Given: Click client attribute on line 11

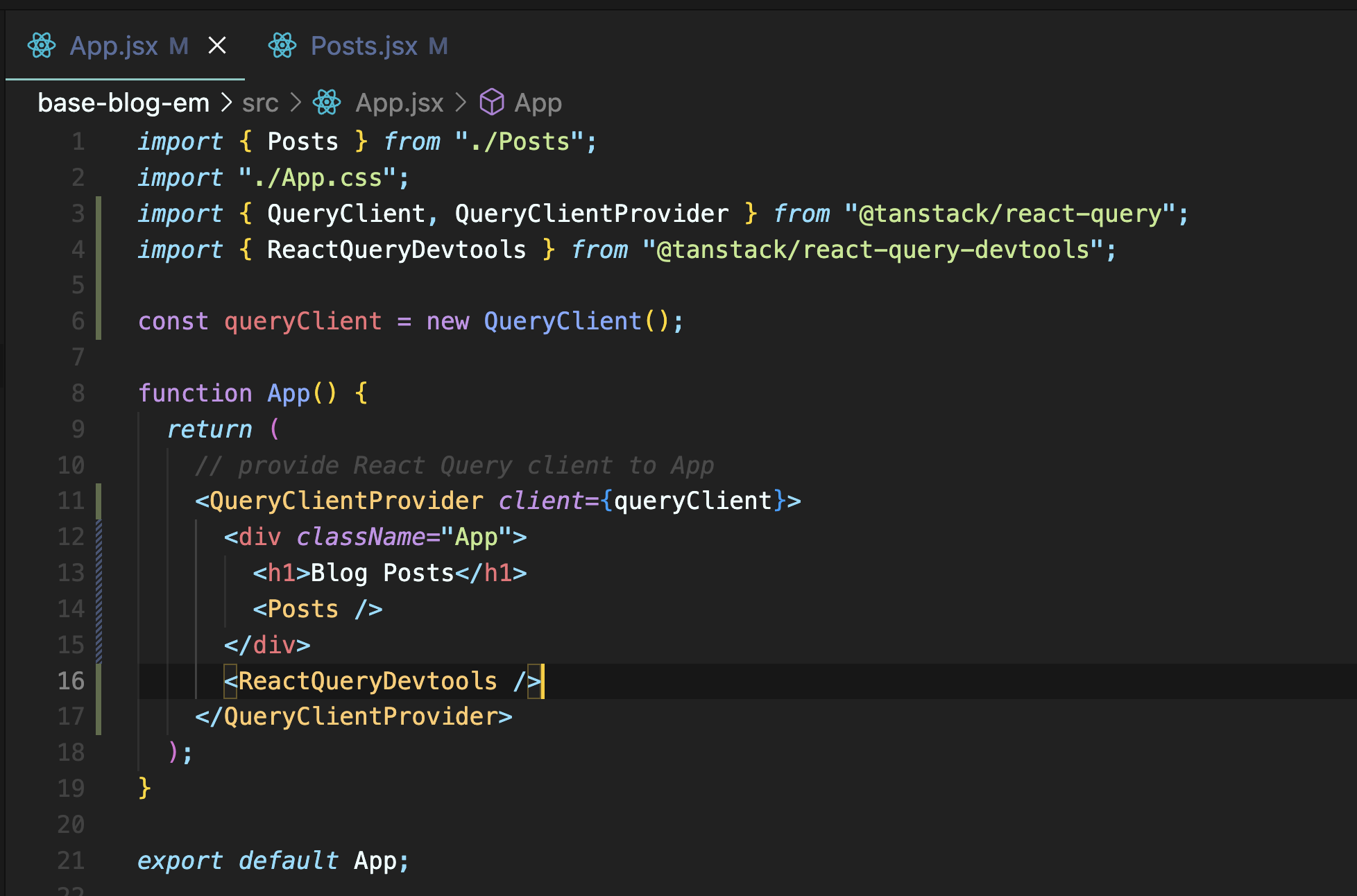Looking at the screenshot, I should [x=541, y=501].
